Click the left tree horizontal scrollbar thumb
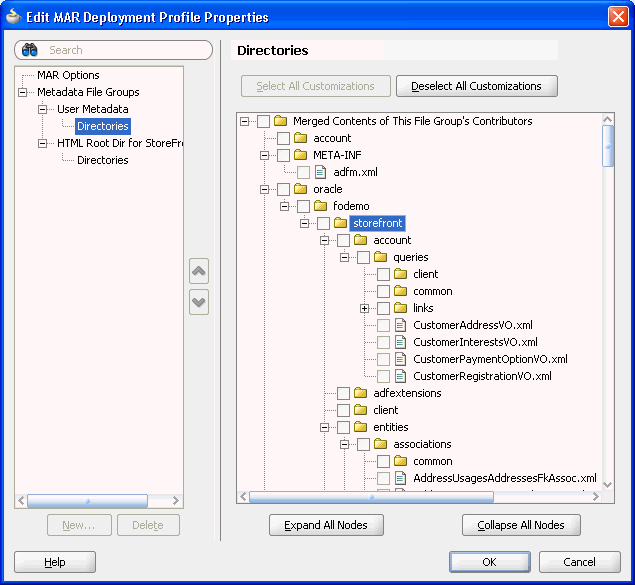The image size is (635, 585). (x=87, y=501)
